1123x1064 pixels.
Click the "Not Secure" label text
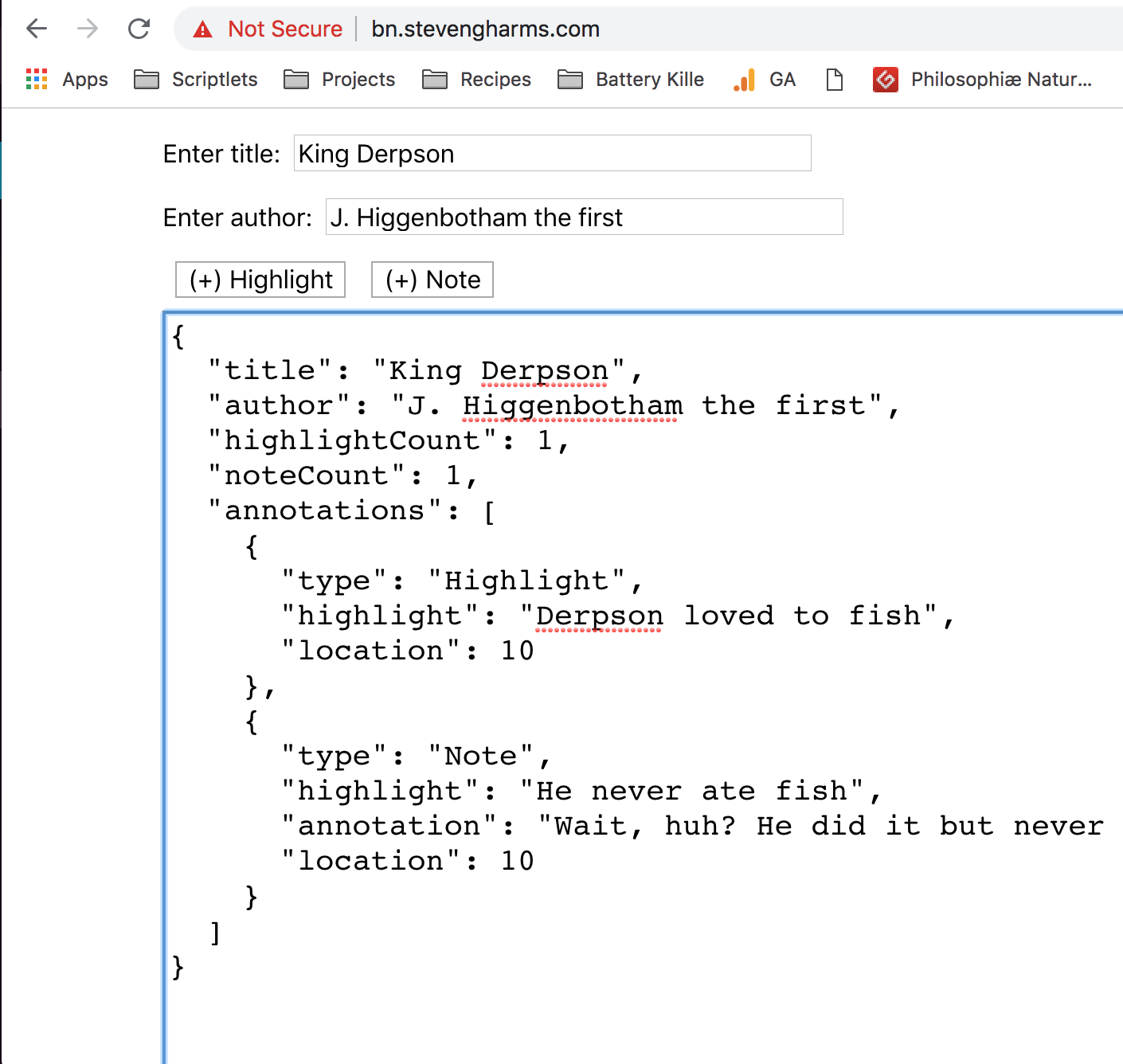pyautogui.click(x=284, y=29)
